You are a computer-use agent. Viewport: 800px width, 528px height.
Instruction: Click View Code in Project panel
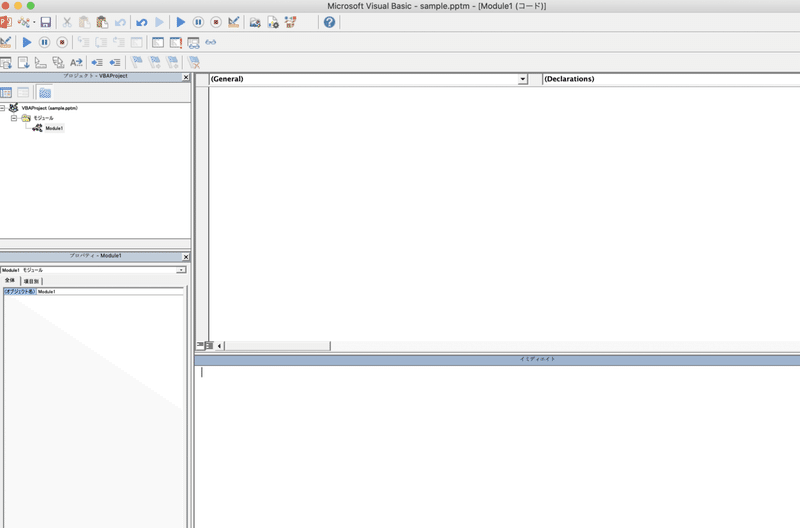[x=6, y=92]
